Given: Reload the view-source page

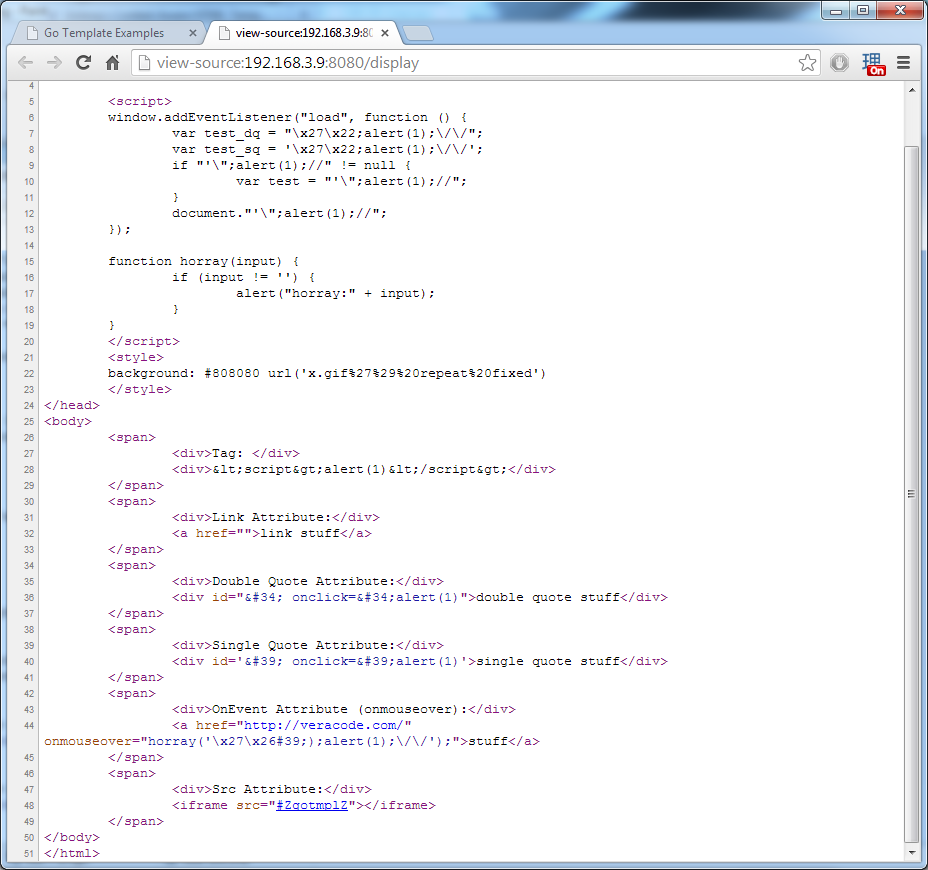Looking at the screenshot, I should 83,63.
